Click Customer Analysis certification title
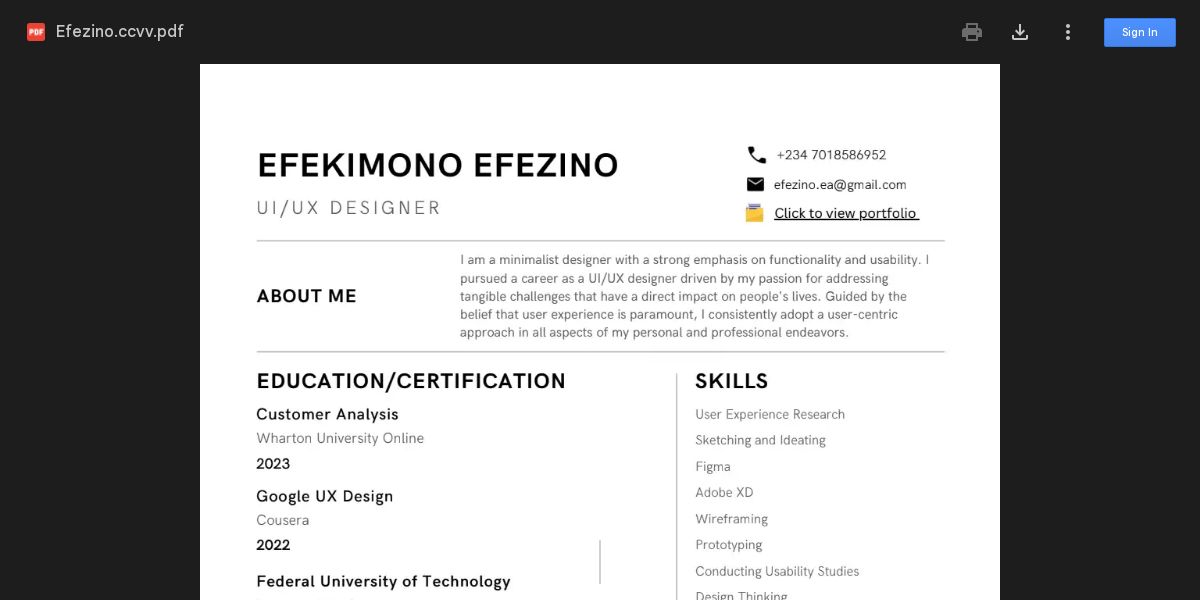 (x=327, y=414)
